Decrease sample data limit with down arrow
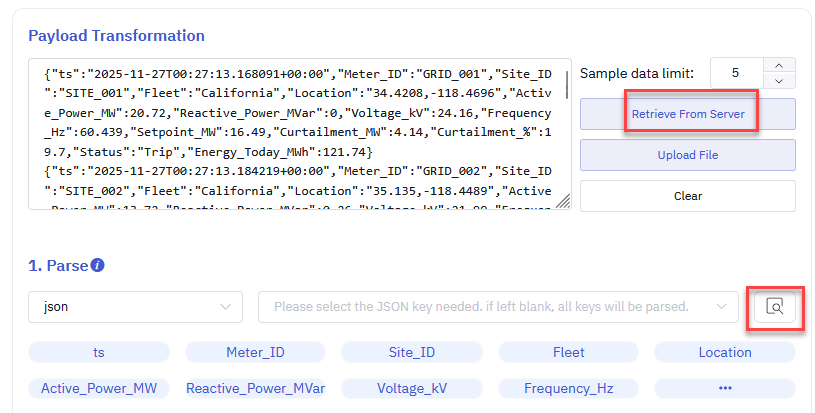 click(779, 81)
